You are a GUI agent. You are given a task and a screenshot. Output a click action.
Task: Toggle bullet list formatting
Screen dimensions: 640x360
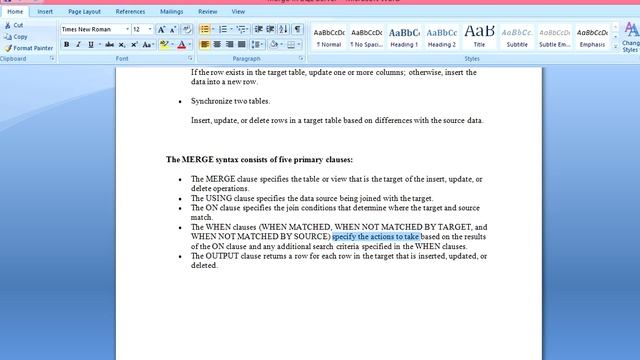point(204,29)
